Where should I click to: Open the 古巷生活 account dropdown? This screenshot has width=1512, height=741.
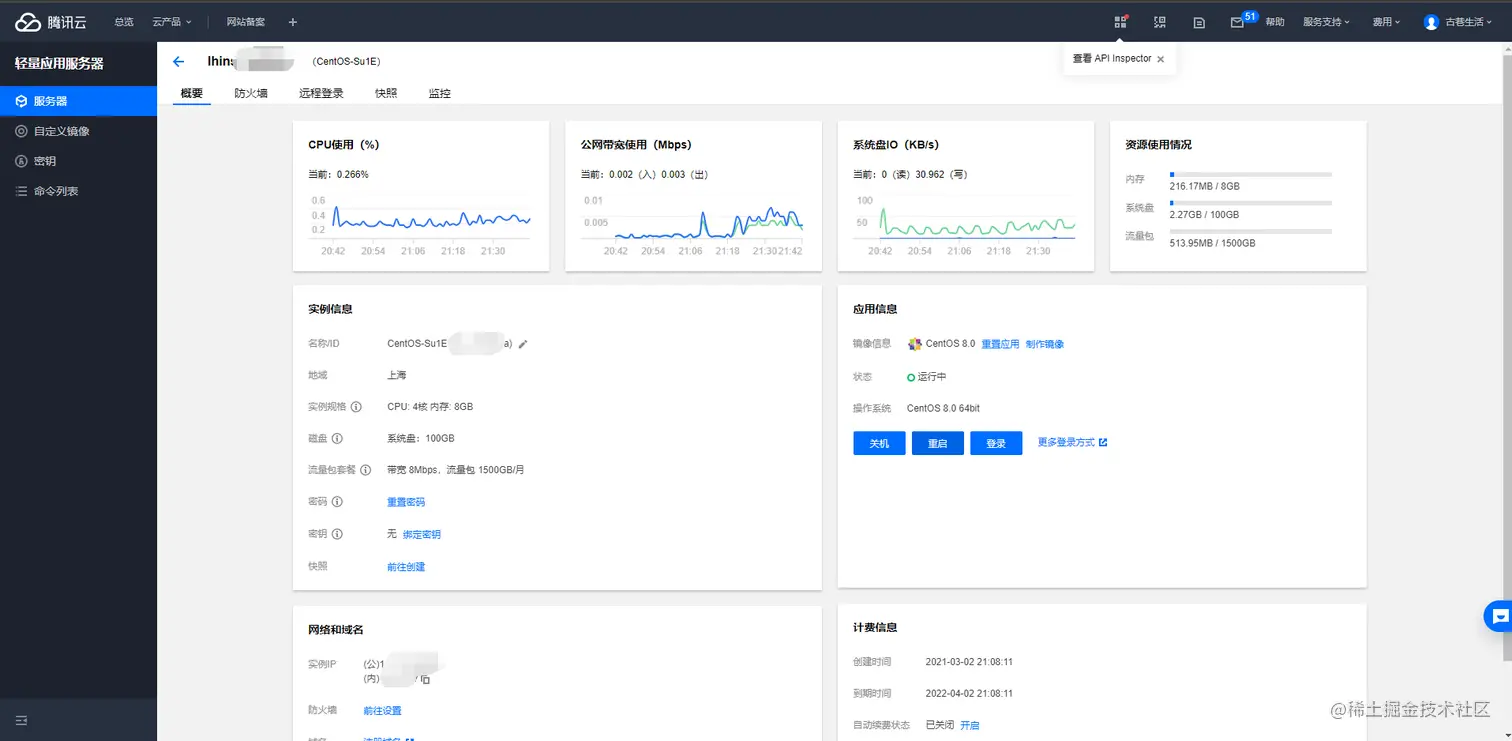coord(1470,22)
